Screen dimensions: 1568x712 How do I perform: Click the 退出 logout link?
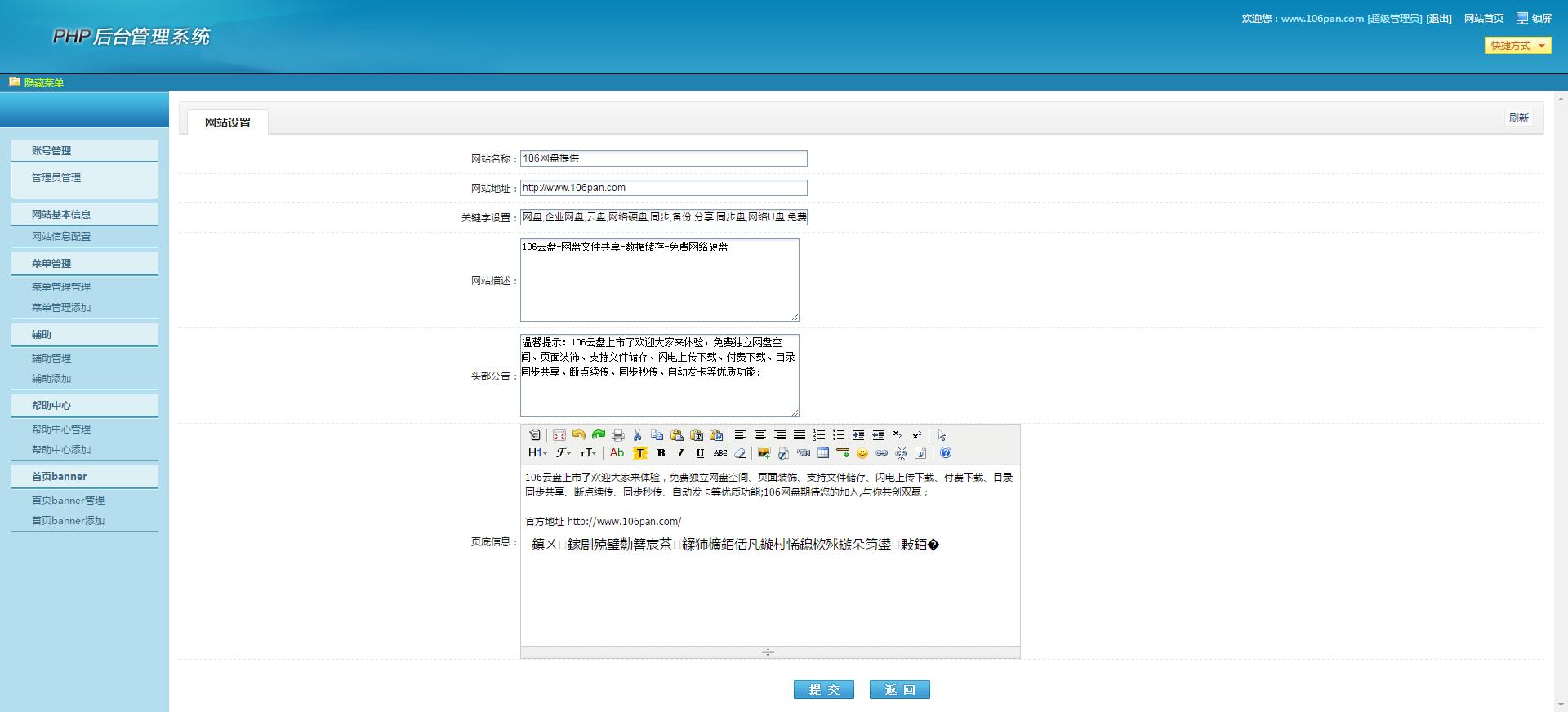1439,19
